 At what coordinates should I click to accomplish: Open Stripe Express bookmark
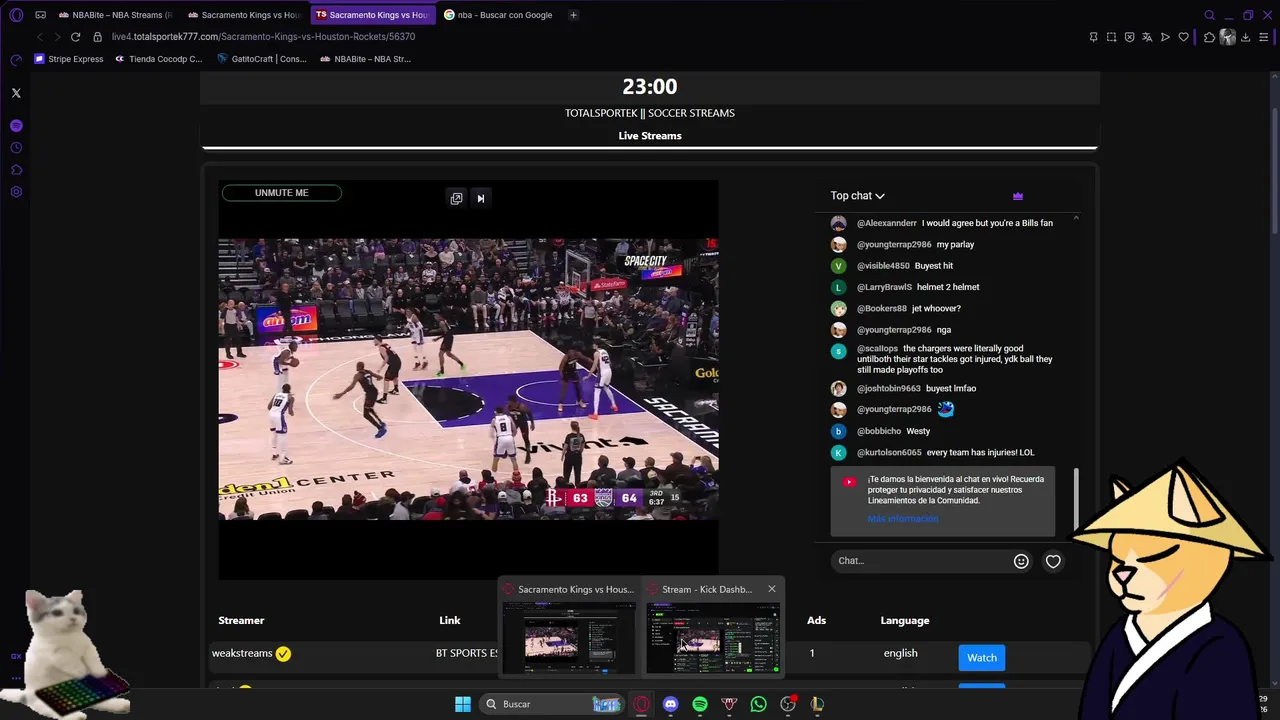(69, 59)
